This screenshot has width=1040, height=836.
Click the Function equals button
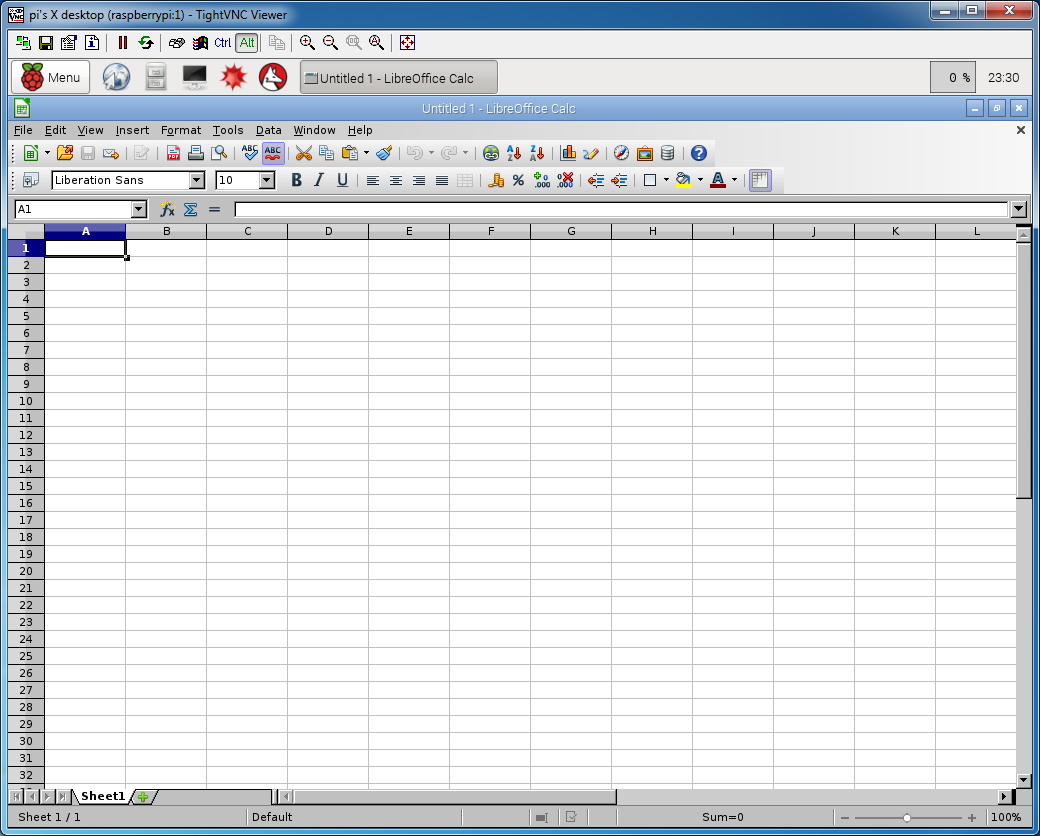click(x=214, y=210)
